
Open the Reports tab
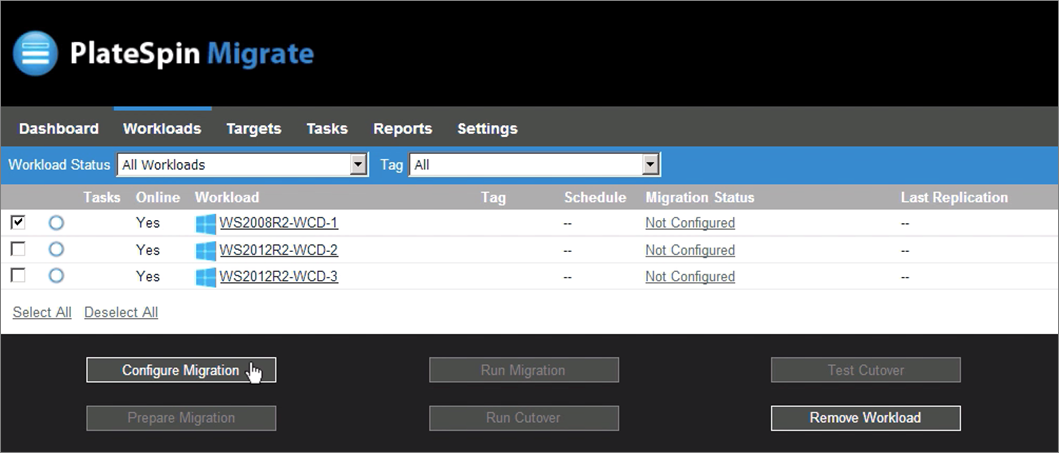point(403,128)
